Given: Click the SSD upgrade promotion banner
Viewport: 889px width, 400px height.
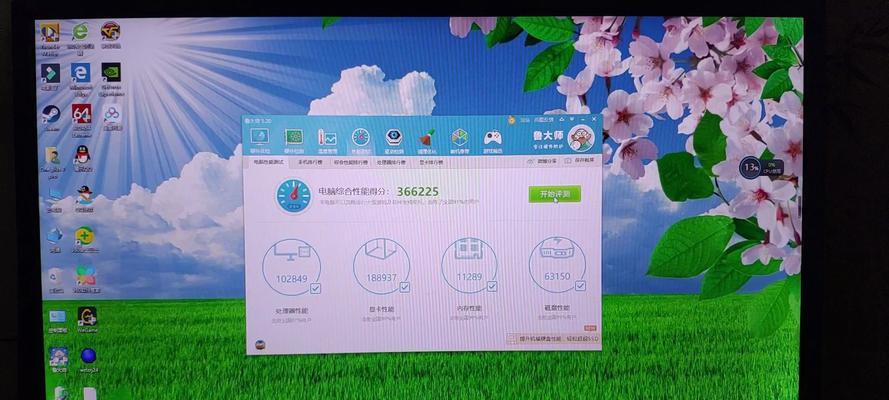Looking at the screenshot, I should (552, 338).
